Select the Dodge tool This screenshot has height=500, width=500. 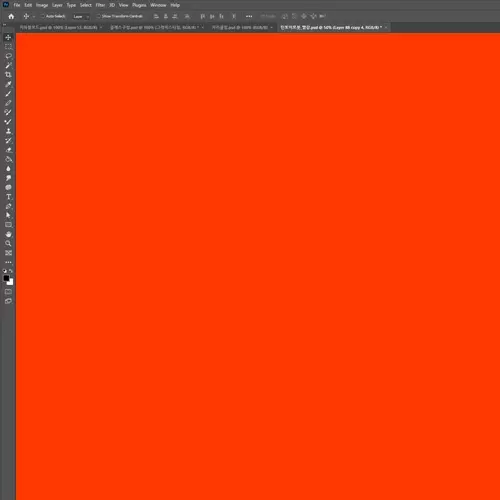[x=8, y=178]
